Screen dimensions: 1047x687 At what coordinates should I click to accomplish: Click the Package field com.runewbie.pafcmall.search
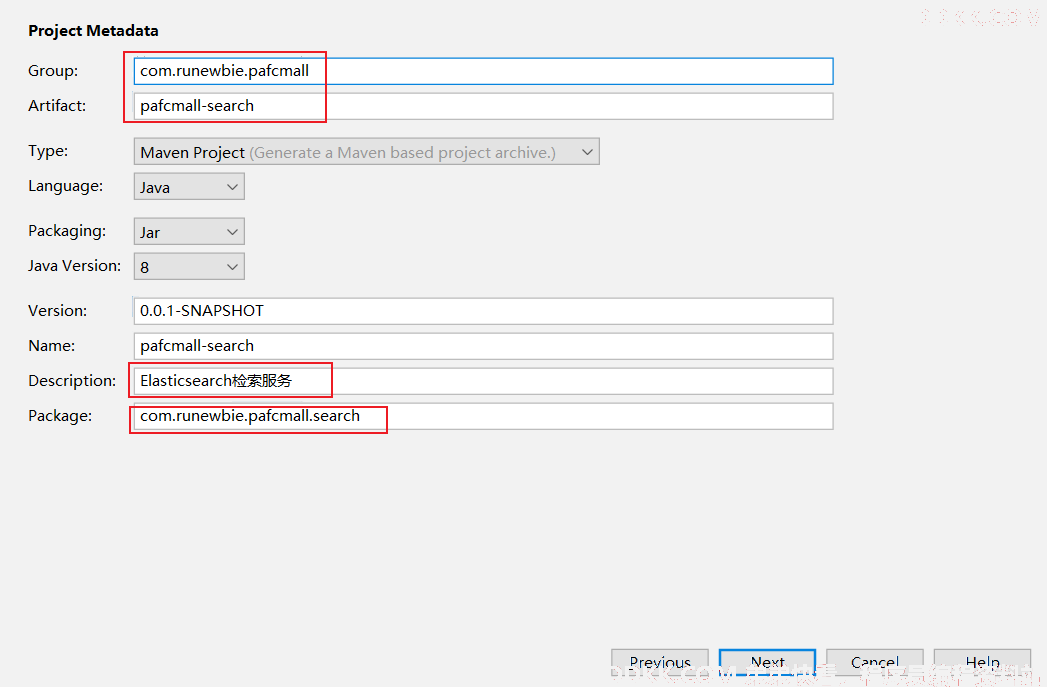483,416
